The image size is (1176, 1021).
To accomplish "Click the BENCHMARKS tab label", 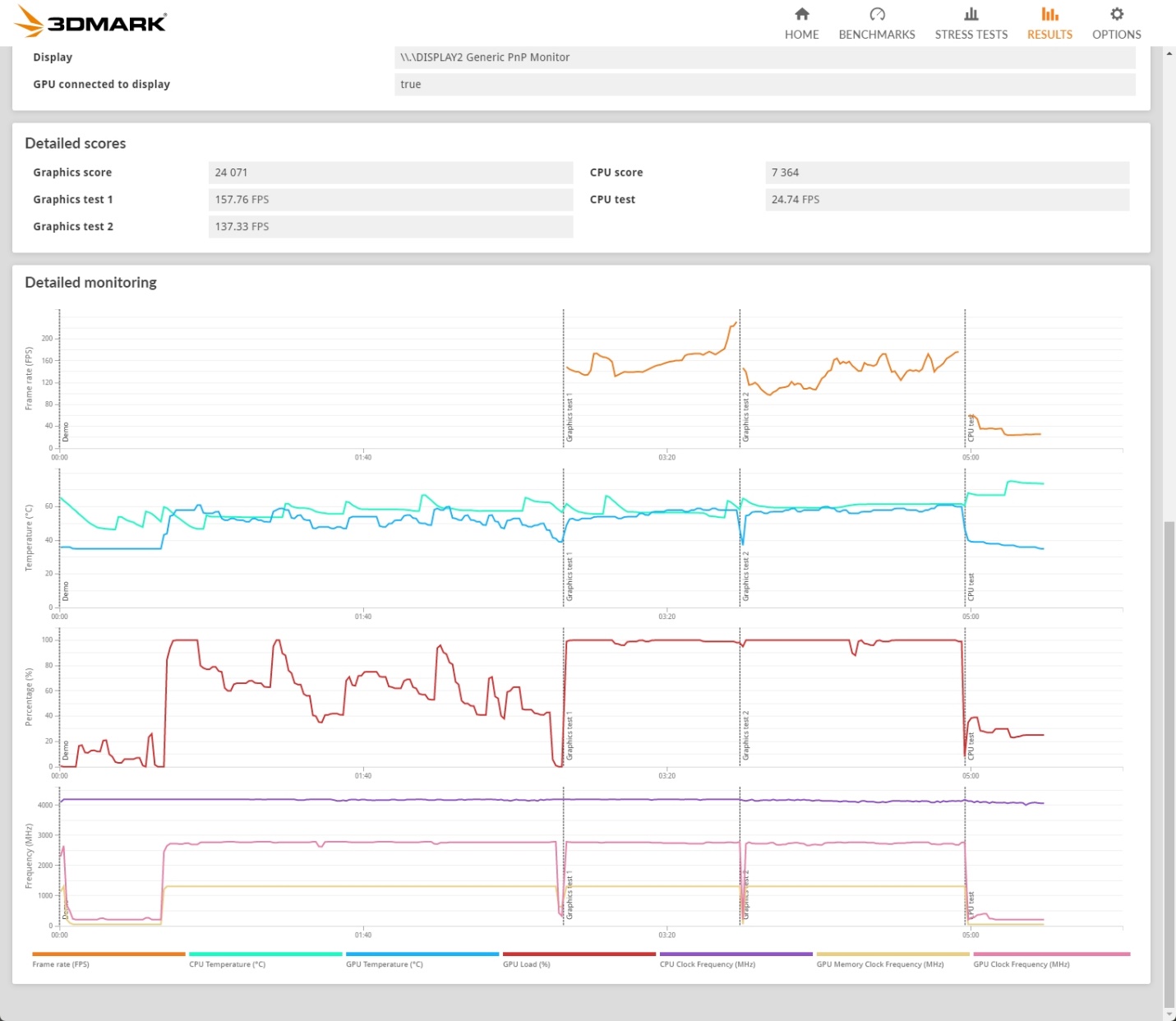I will point(877,35).
